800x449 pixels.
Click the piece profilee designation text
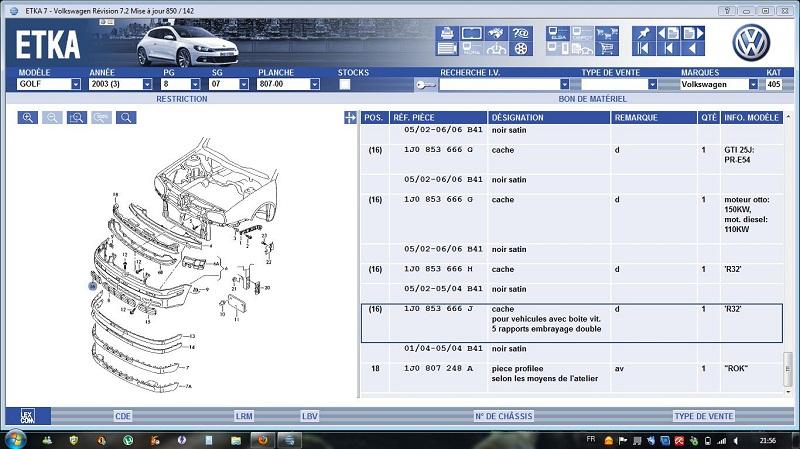517,368
